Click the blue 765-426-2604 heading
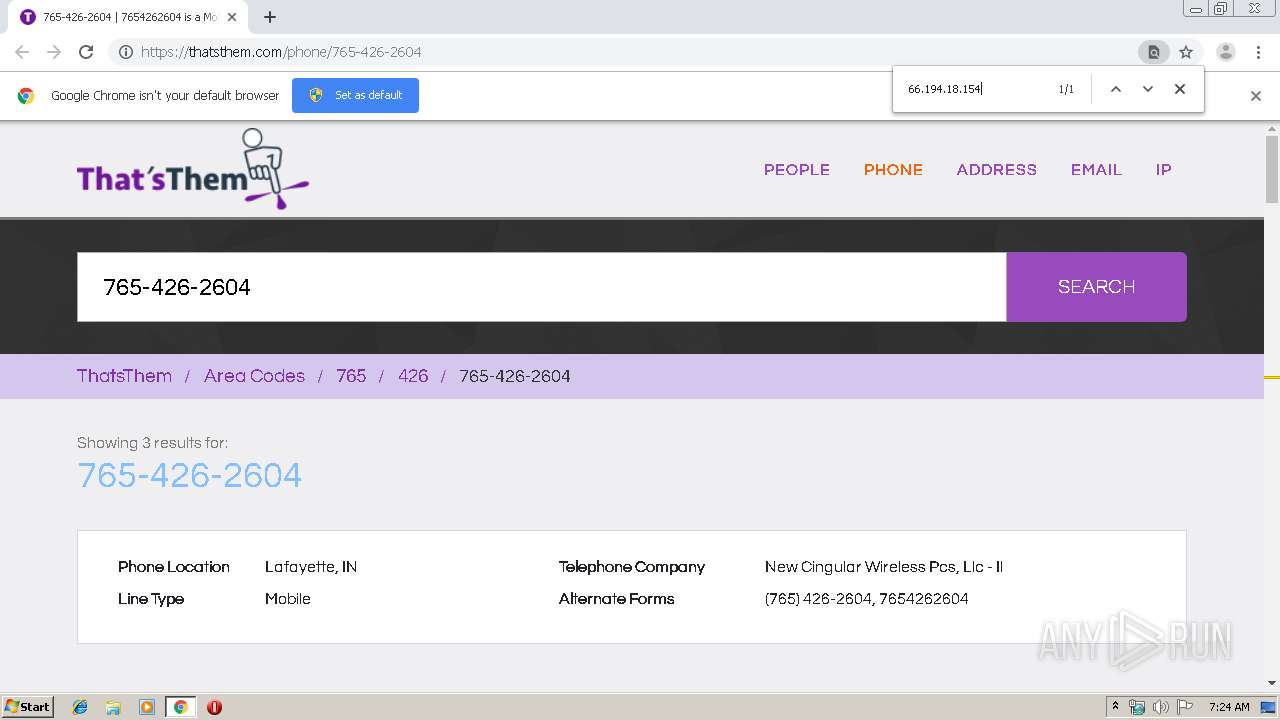The height and width of the screenshot is (720, 1280). tap(189, 475)
